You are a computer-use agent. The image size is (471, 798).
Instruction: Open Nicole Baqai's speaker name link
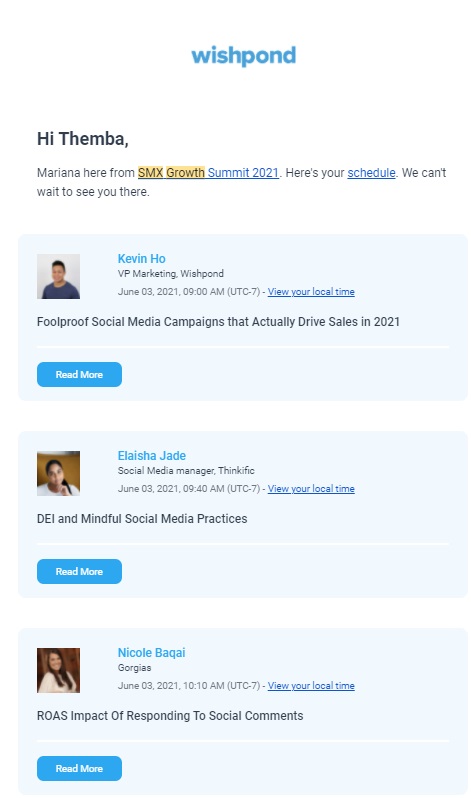[x=152, y=652]
